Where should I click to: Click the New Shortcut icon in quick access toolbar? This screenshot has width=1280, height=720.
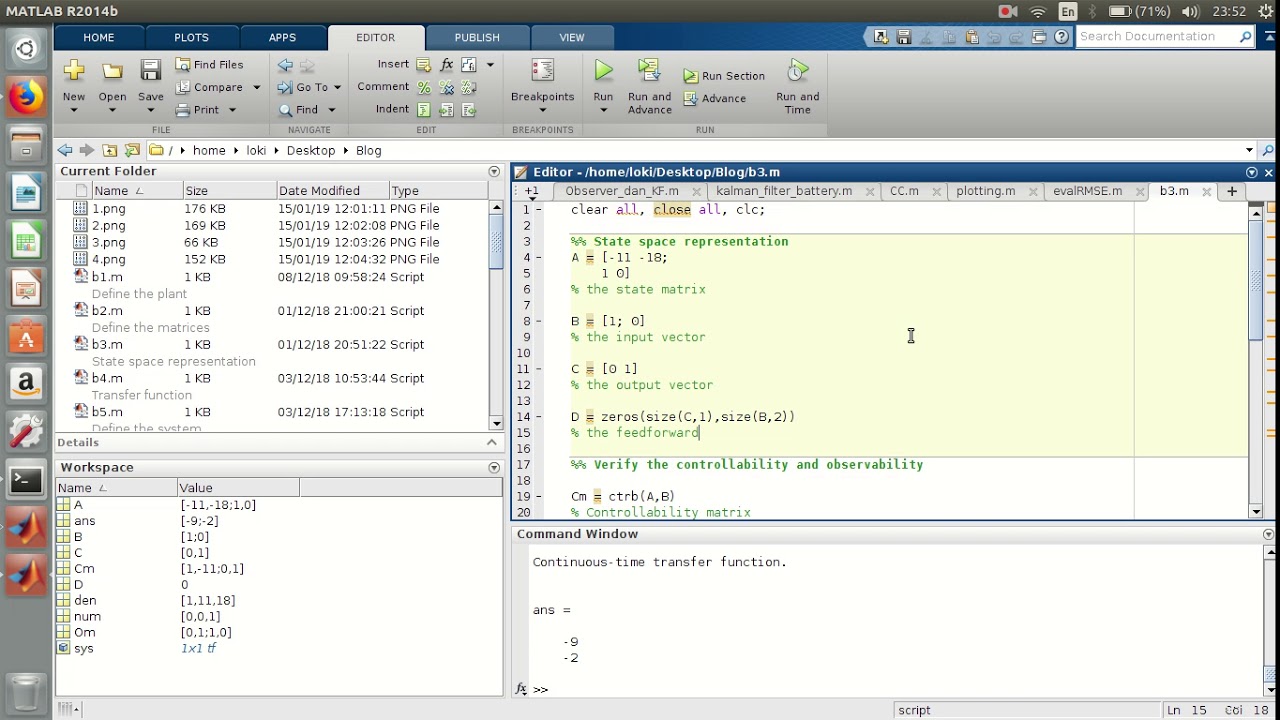(880, 37)
